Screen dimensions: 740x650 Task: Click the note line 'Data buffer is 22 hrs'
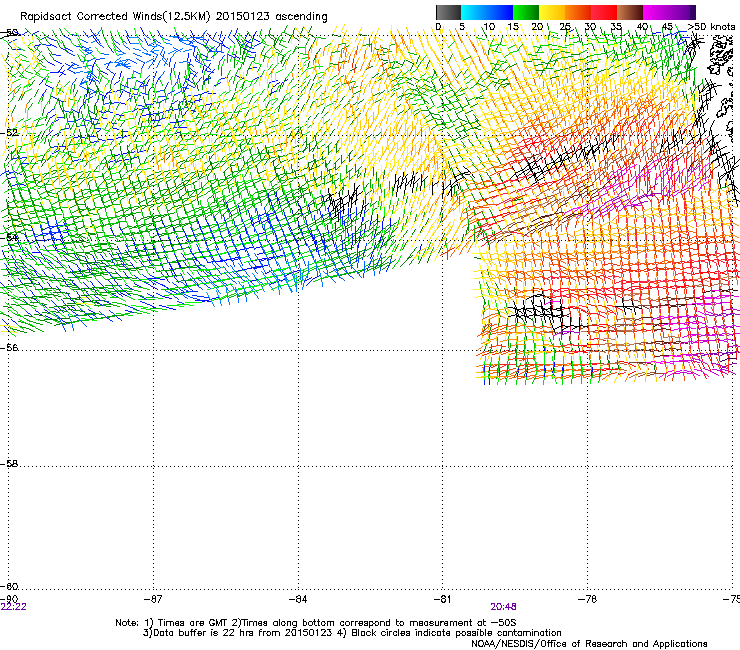click(x=352, y=633)
